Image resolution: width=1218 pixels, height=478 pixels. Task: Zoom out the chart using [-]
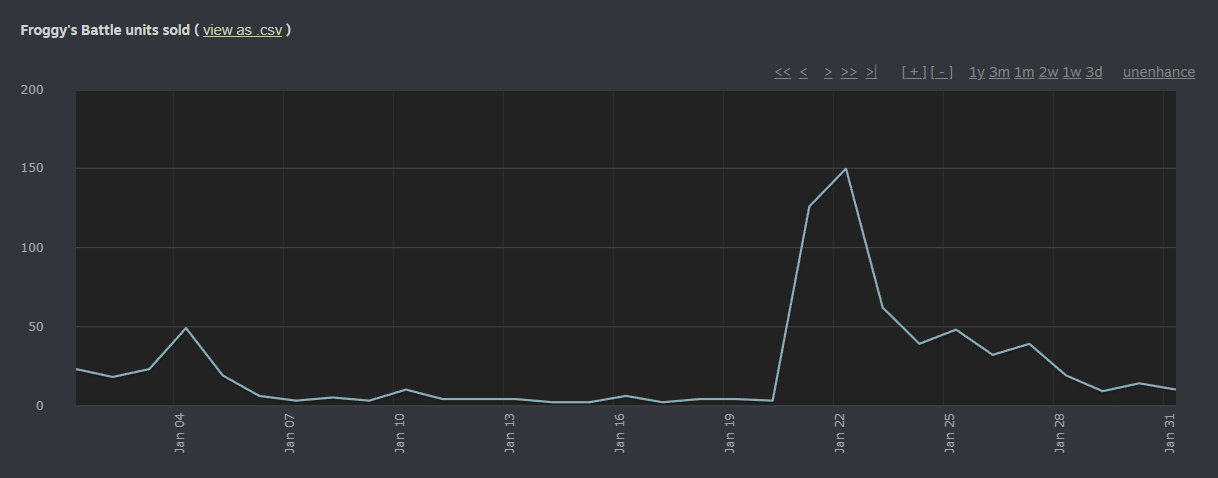[x=941, y=72]
